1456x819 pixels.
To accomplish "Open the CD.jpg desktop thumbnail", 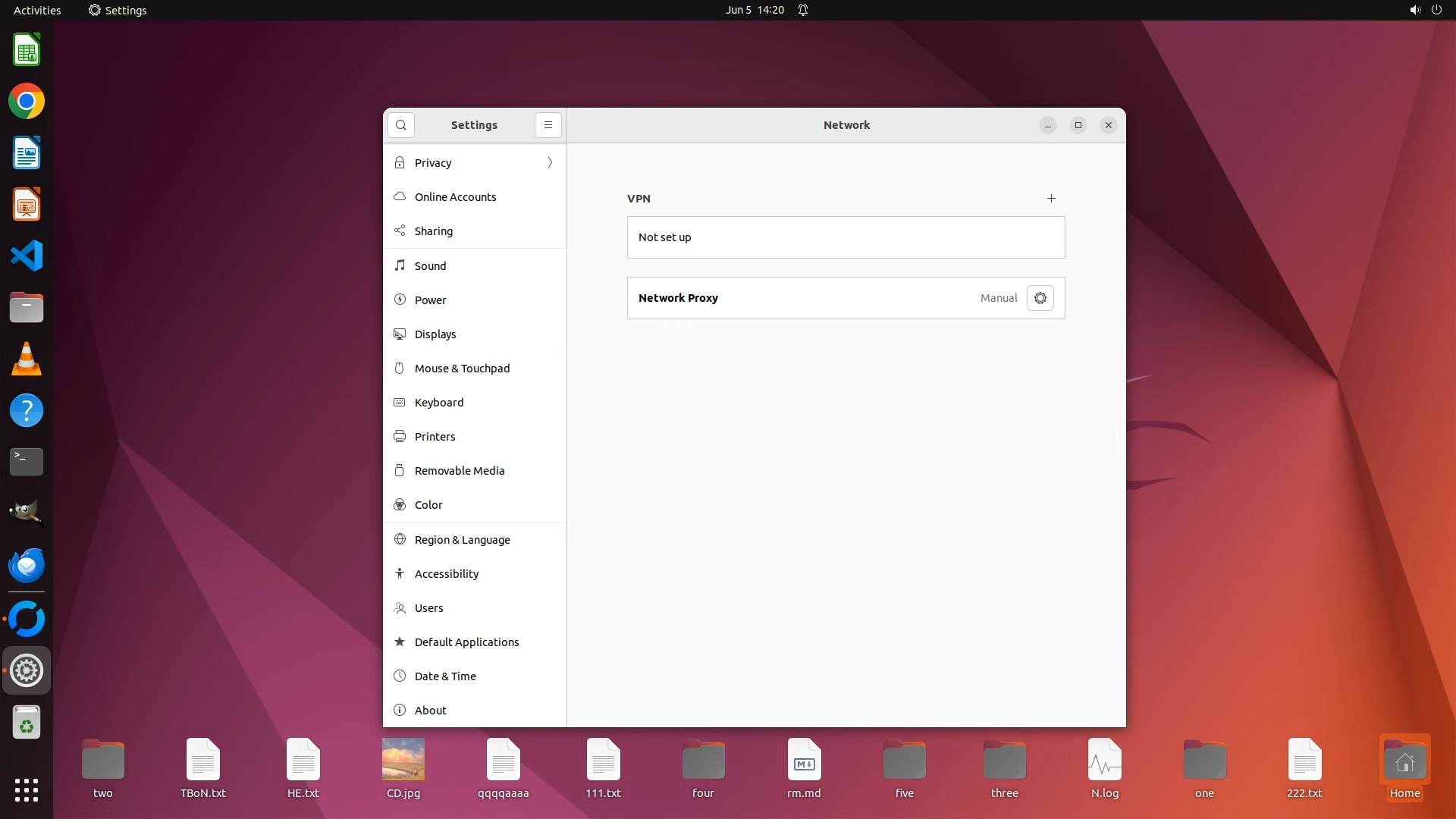I will click(x=403, y=759).
